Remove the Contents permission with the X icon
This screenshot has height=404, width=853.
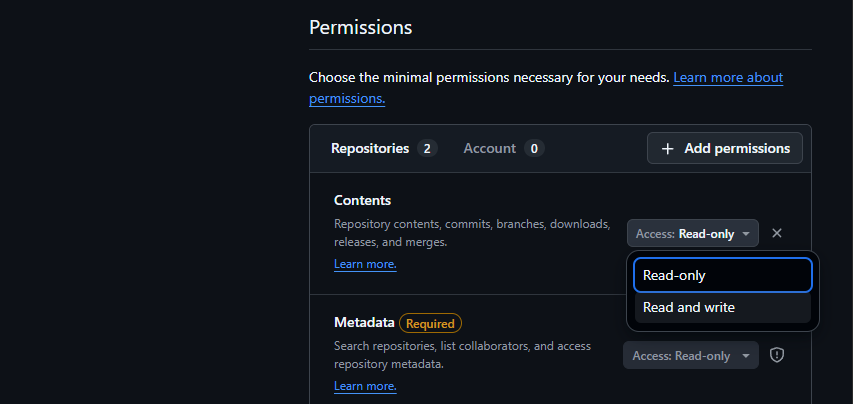[x=777, y=233]
